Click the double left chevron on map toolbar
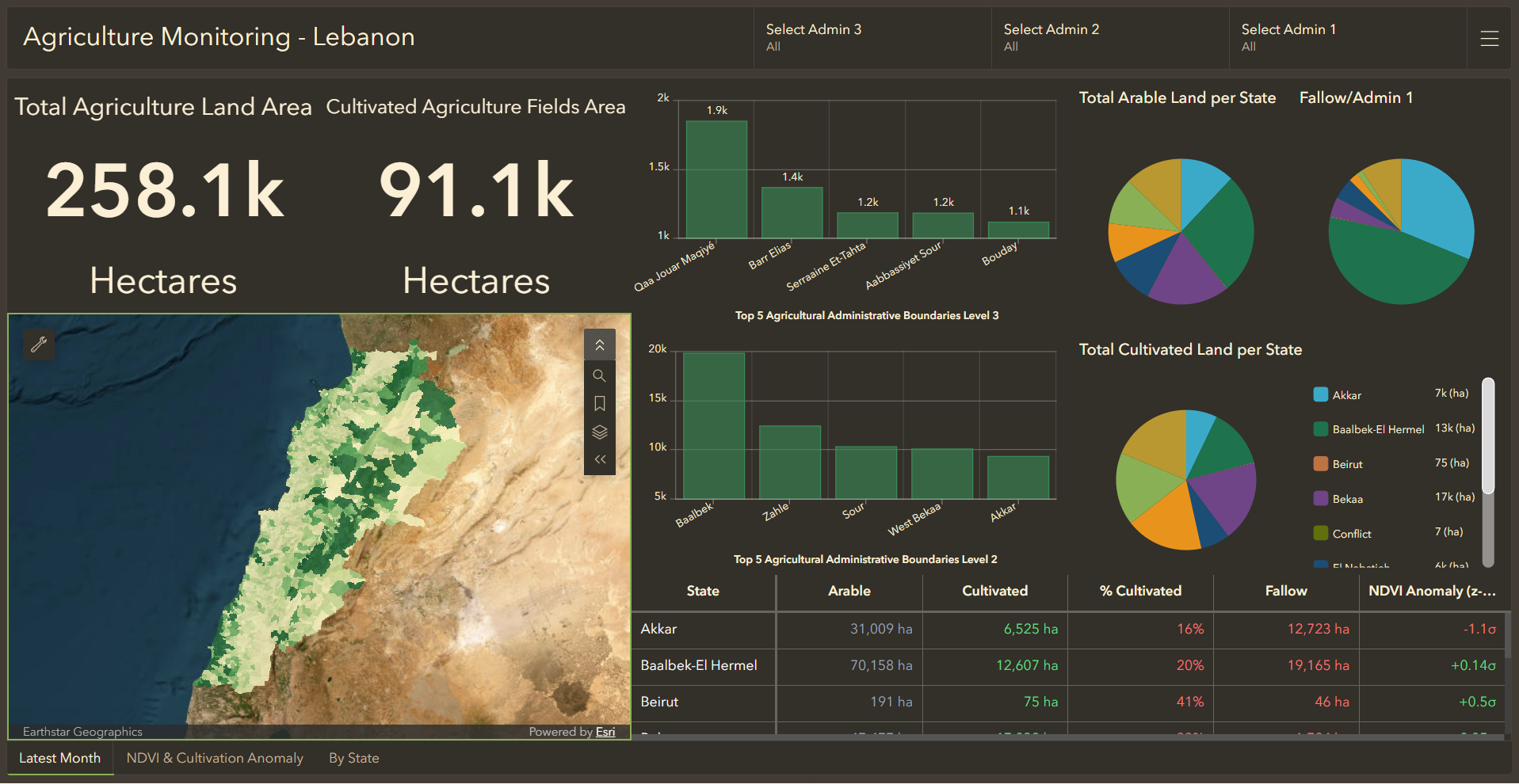Viewport: 1519px width, 784px height. [x=600, y=459]
